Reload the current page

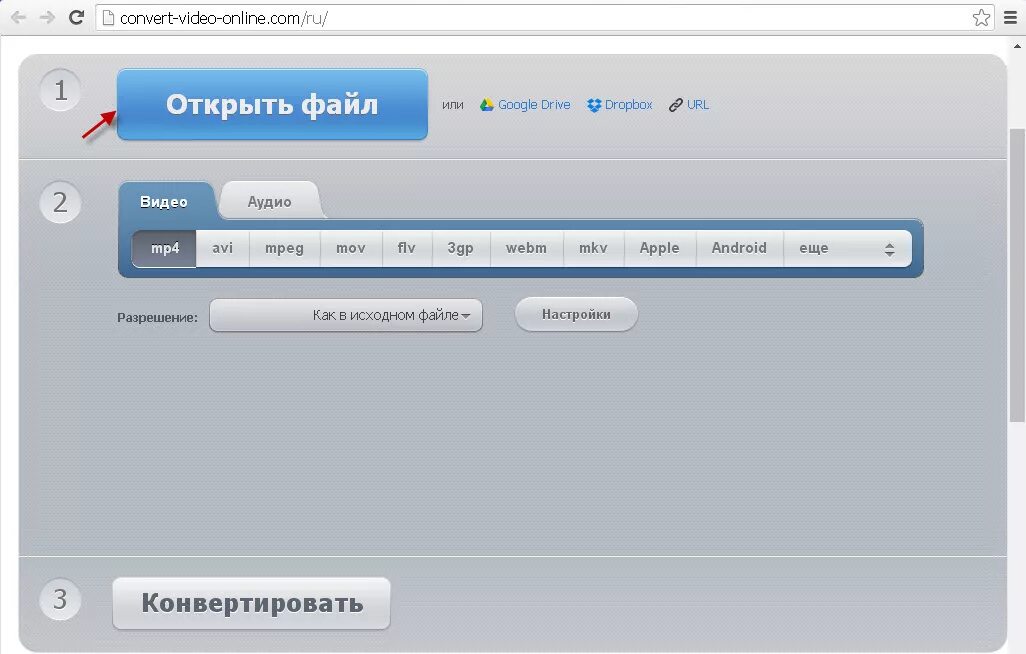[x=77, y=18]
